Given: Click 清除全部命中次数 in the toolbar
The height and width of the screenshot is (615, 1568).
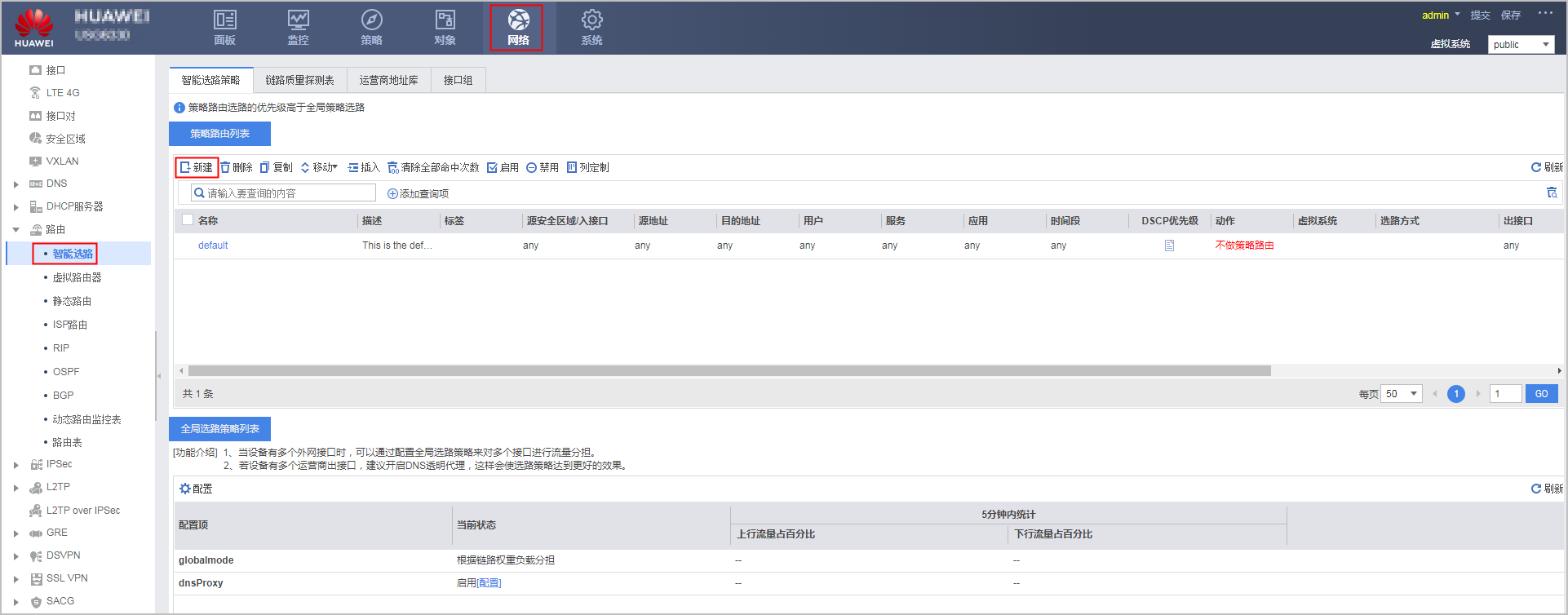Looking at the screenshot, I should coord(433,167).
